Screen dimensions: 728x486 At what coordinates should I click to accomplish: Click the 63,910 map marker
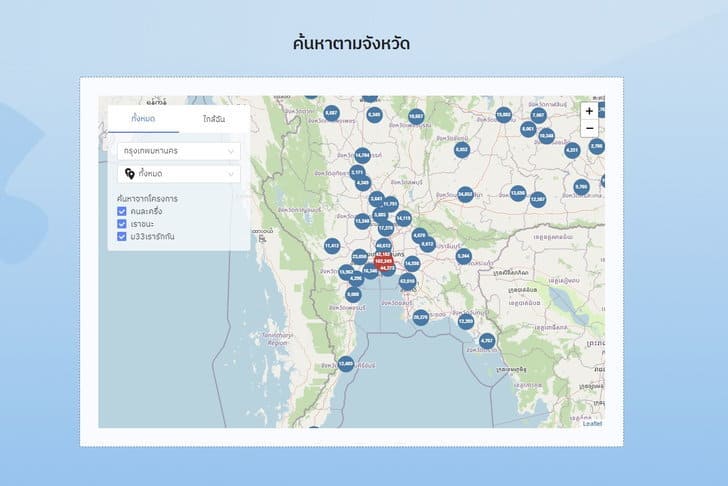407,281
